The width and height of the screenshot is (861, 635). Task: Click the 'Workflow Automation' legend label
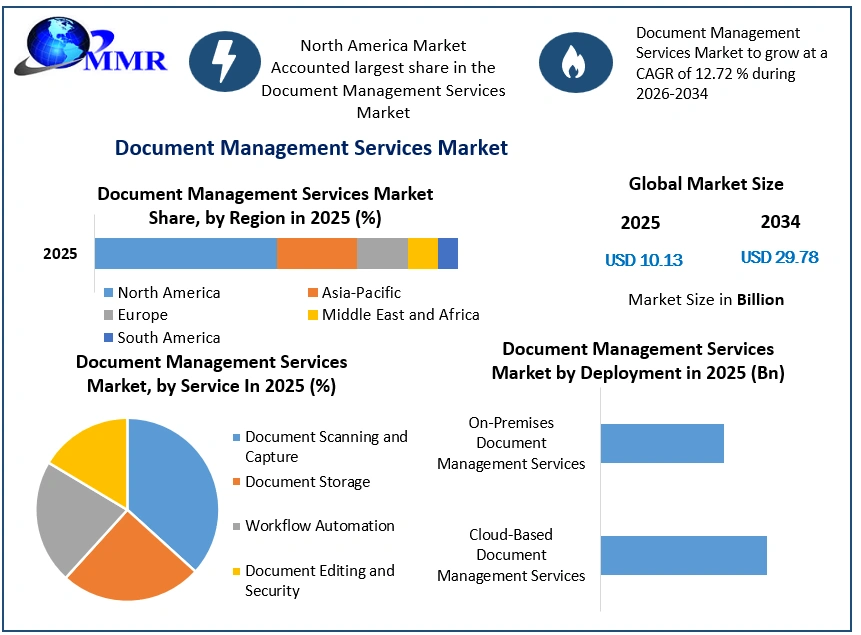tap(320, 526)
